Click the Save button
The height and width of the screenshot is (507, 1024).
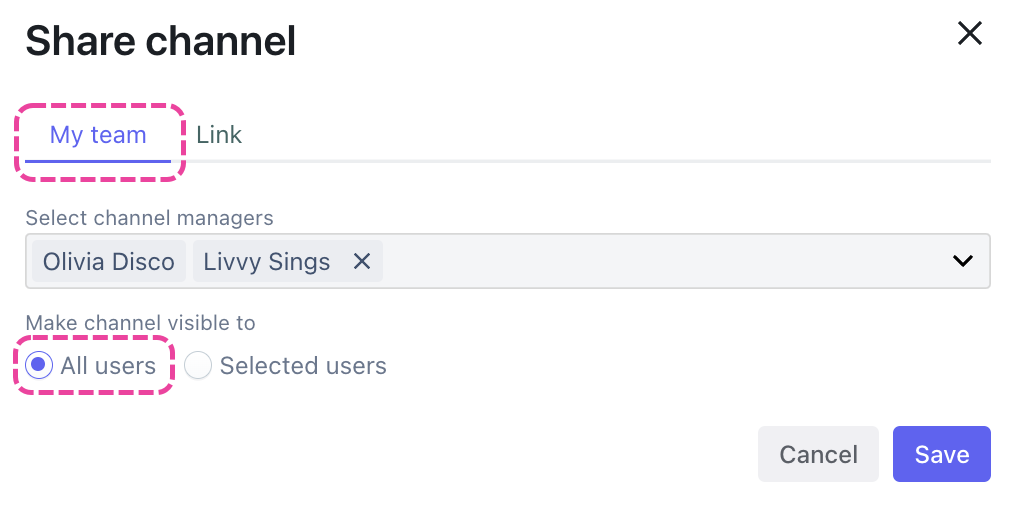coord(941,454)
